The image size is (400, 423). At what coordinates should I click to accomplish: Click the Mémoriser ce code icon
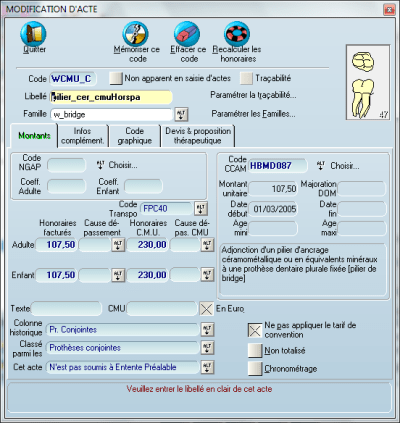136,33
